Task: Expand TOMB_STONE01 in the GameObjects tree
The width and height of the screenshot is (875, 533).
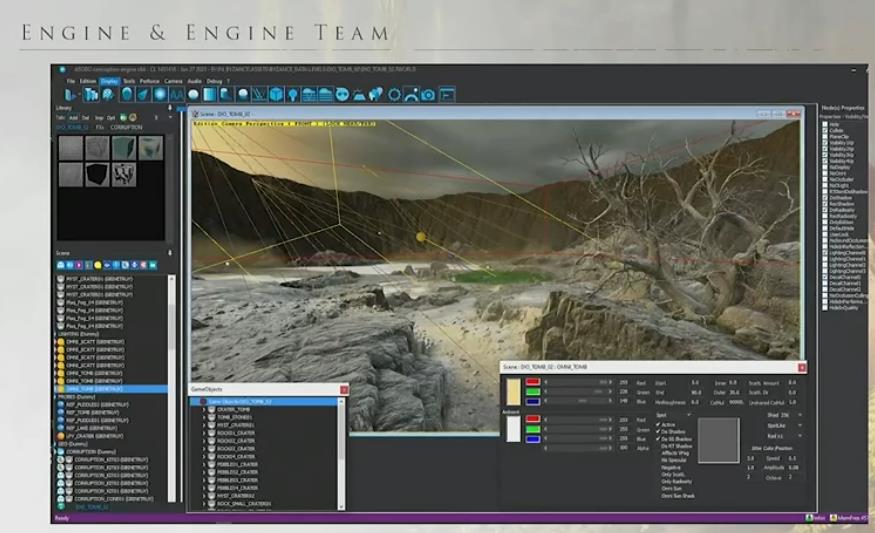Action: [204, 417]
